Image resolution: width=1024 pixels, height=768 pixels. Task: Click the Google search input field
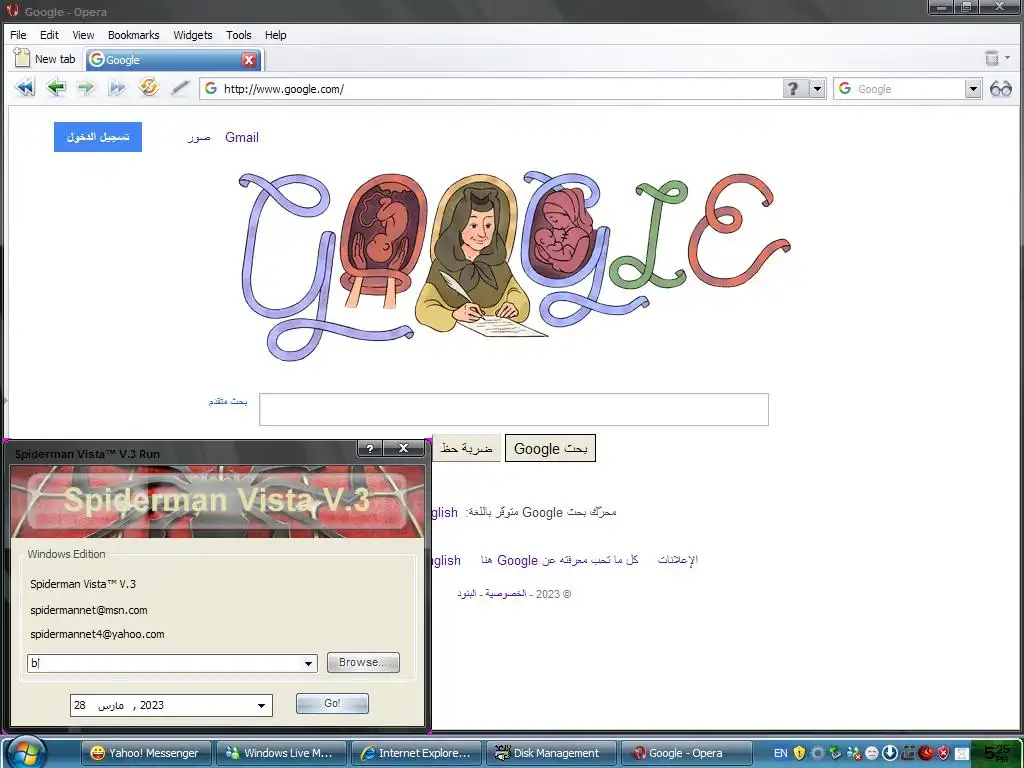click(514, 409)
